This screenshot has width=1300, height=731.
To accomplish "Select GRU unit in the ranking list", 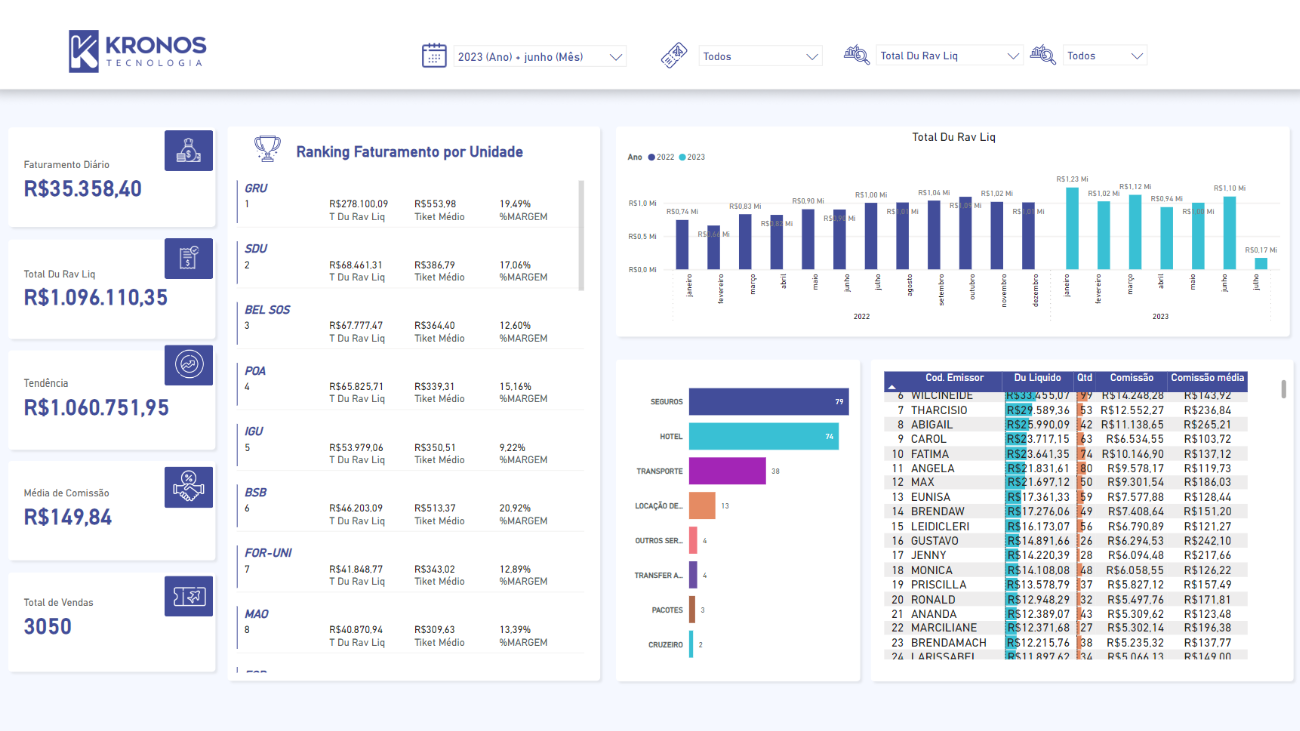I will (x=256, y=188).
